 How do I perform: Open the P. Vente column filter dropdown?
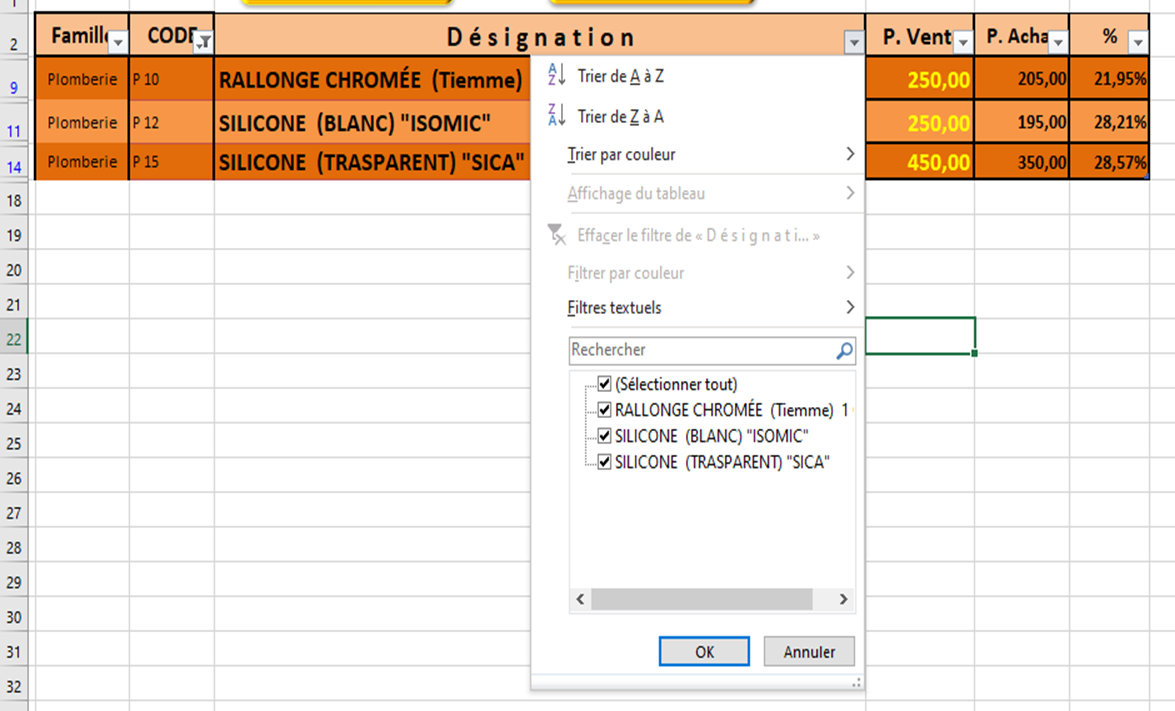(x=962, y=42)
